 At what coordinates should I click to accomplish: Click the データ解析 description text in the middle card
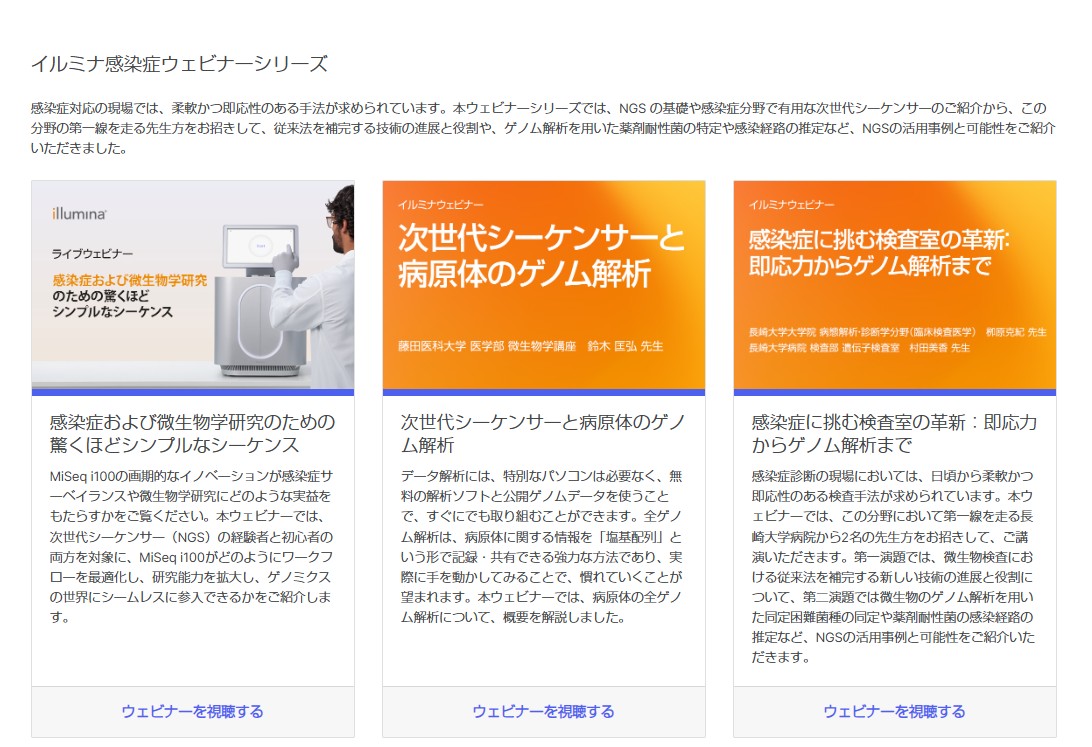[x=541, y=547]
